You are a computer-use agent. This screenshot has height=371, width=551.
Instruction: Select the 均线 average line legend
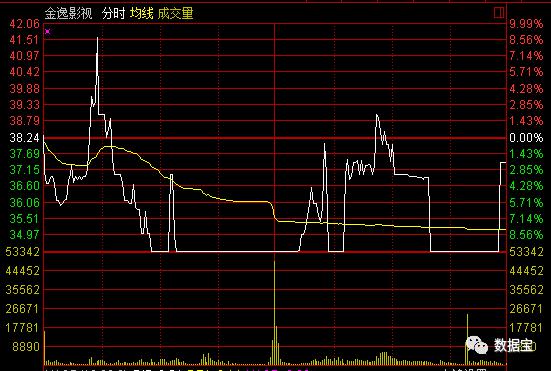pos(141,13)
